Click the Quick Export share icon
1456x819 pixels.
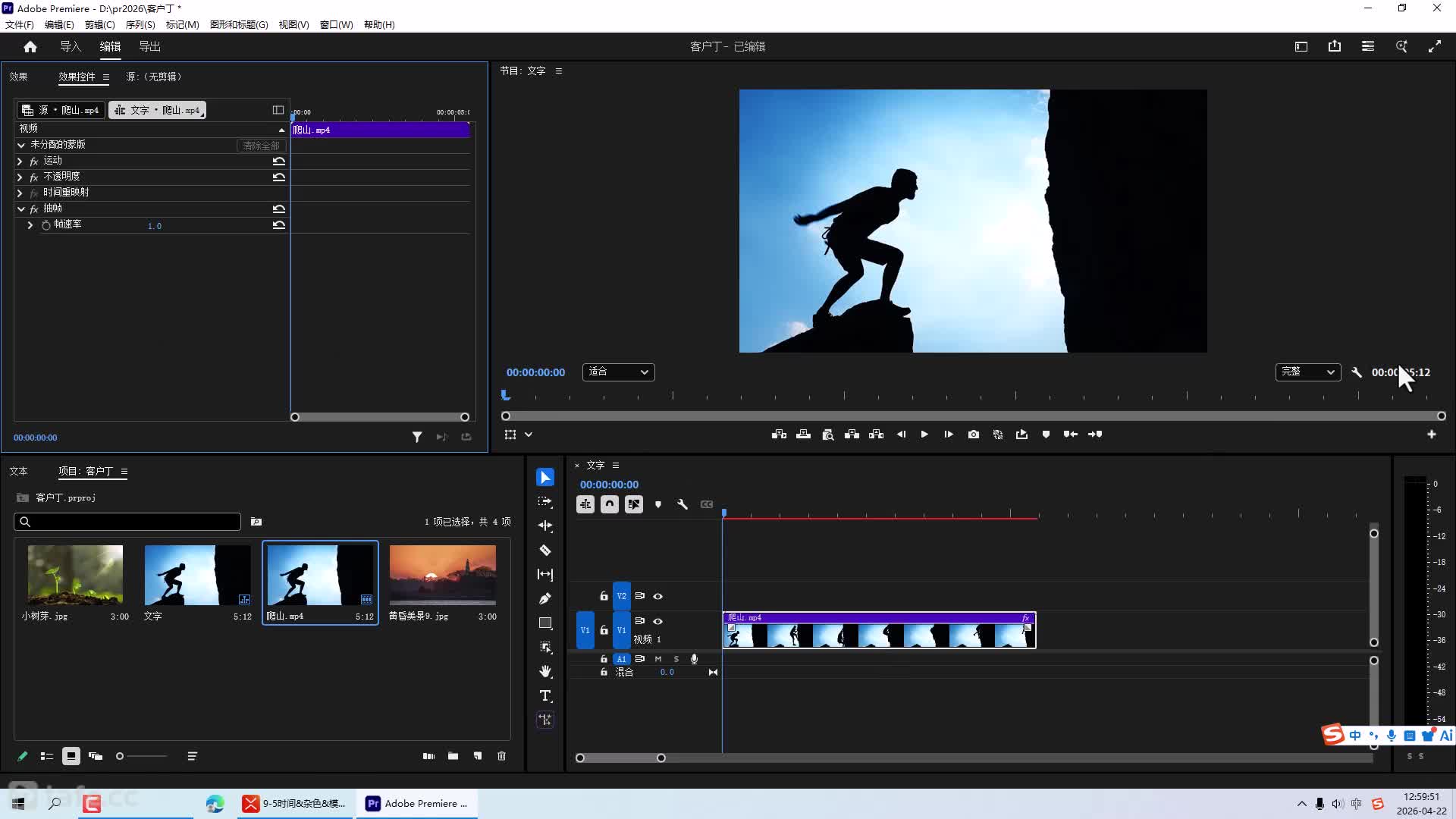click(1335, 46)
